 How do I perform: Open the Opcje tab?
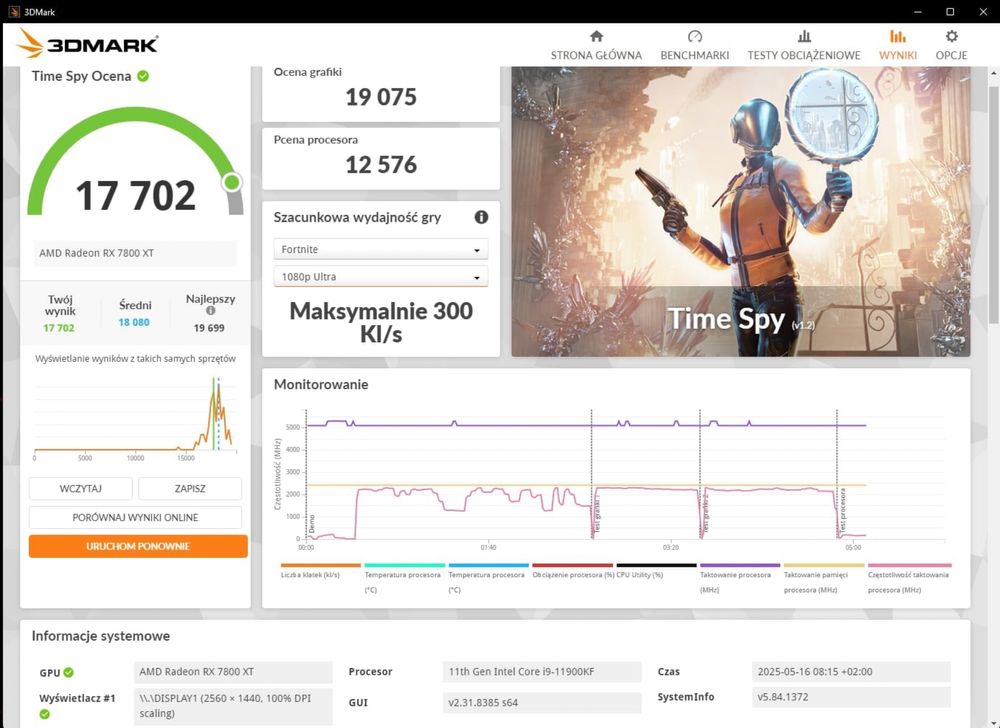point(952,45)
